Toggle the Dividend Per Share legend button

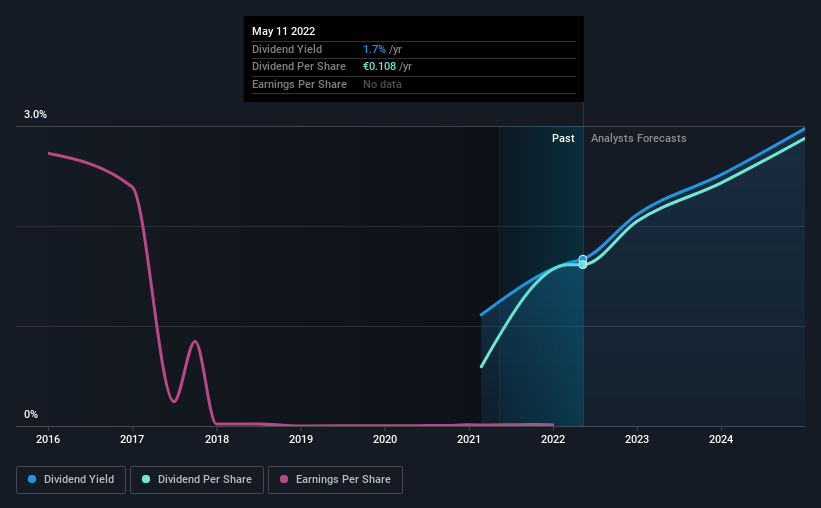197,480
